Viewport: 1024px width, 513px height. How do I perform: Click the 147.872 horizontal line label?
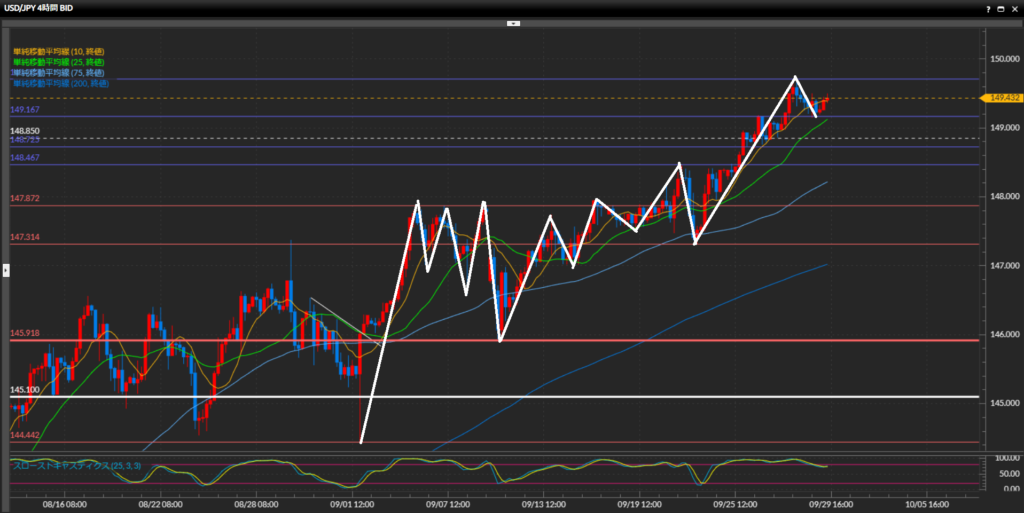point(24,199)
